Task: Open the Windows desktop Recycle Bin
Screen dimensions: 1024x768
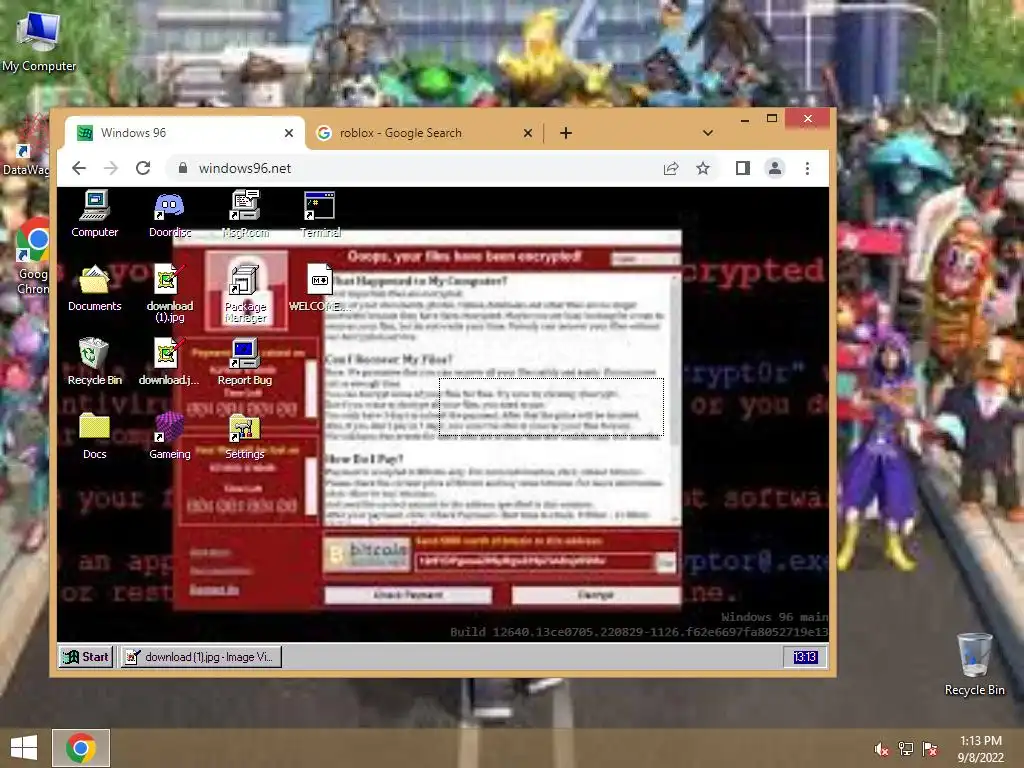Action: (974, 665)
